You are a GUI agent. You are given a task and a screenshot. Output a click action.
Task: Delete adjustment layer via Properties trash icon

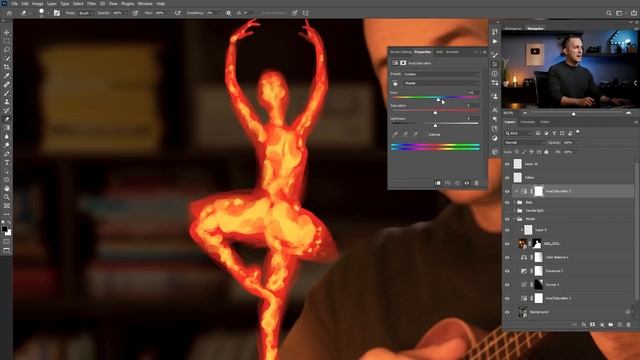(476, 183)
